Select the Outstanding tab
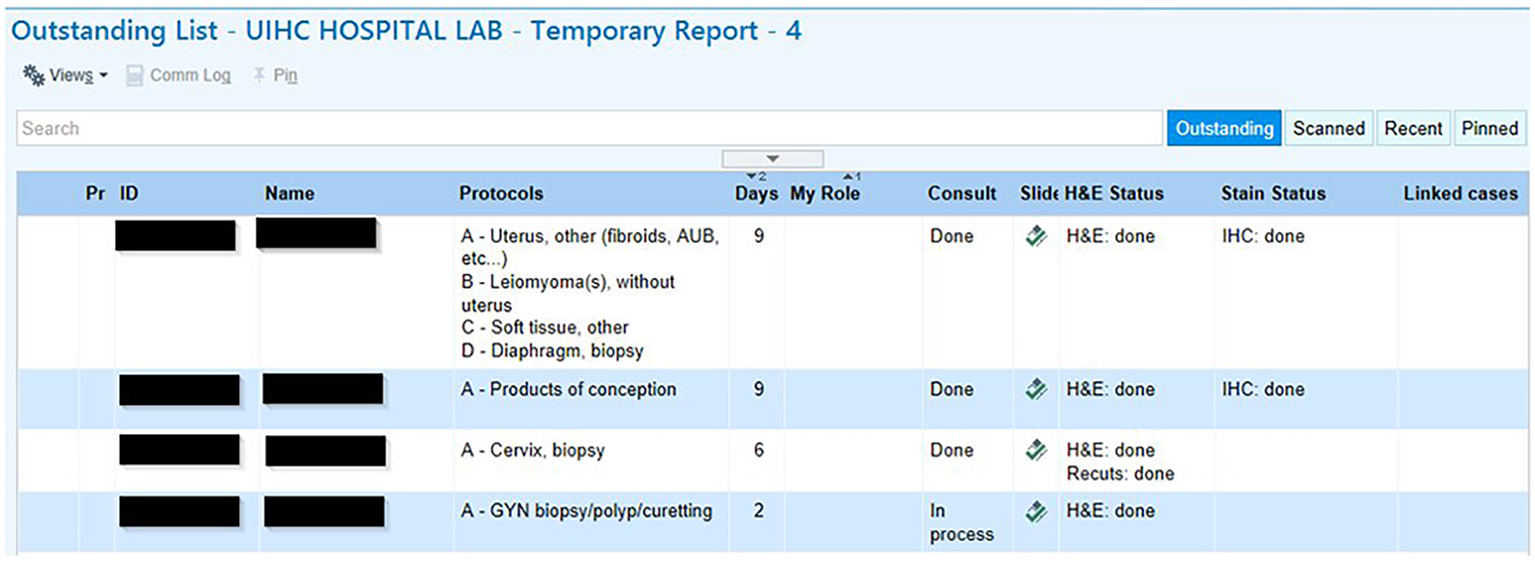Viewport: 1535px width, 561px height. click(x=1224, y=128)
